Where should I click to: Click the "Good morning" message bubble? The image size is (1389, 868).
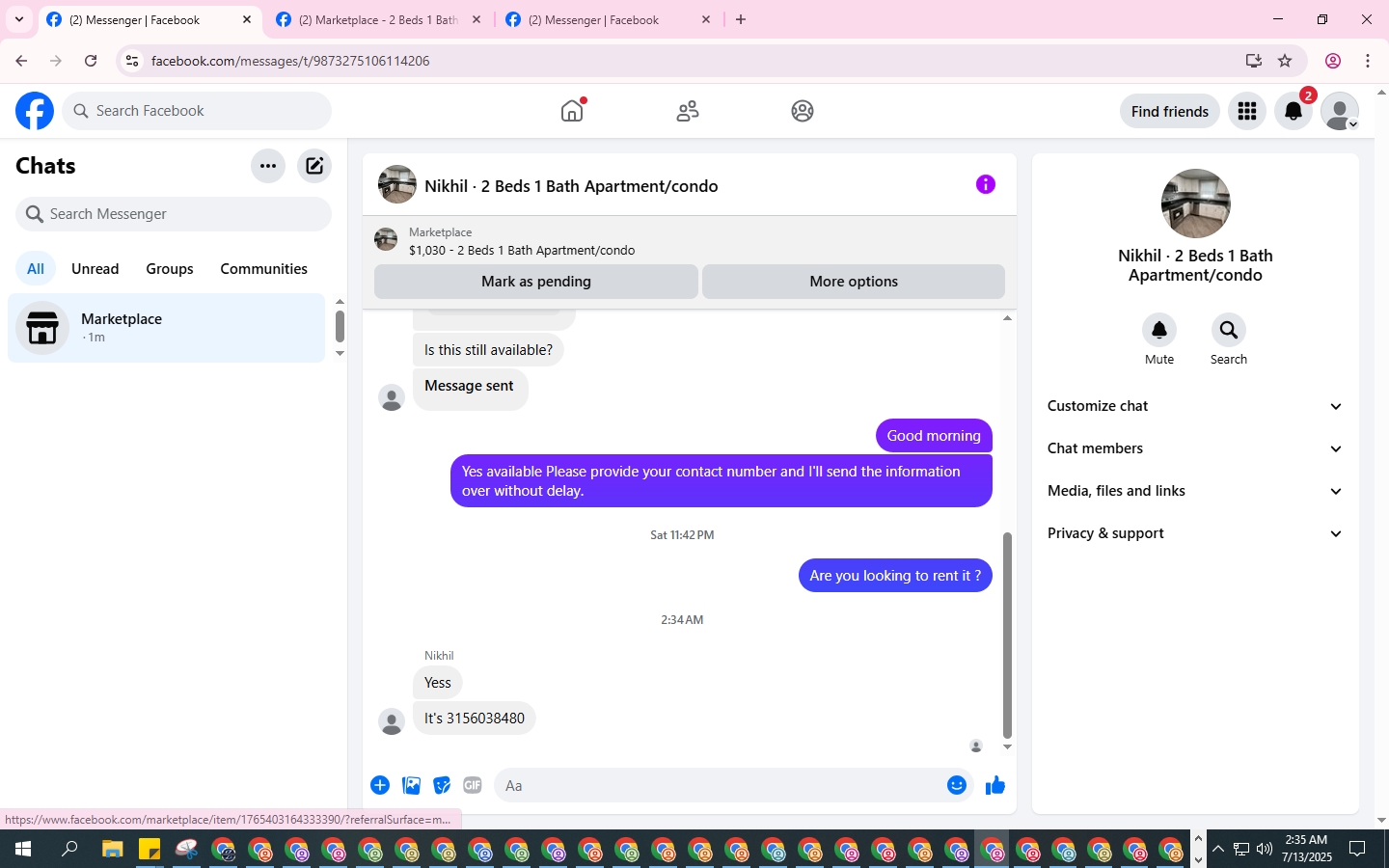[x=934, y=436]
